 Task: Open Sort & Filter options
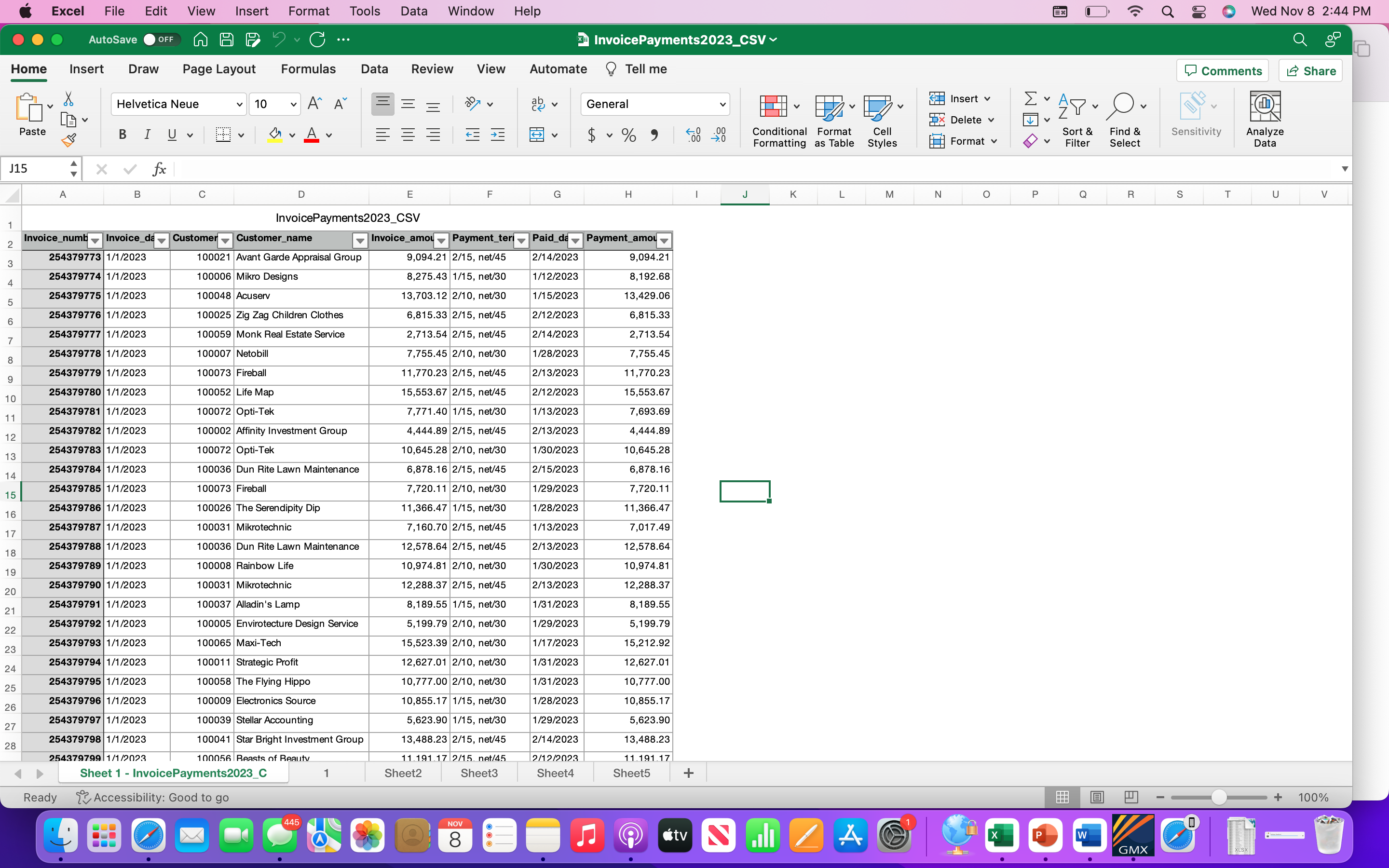pos(1076,120)
